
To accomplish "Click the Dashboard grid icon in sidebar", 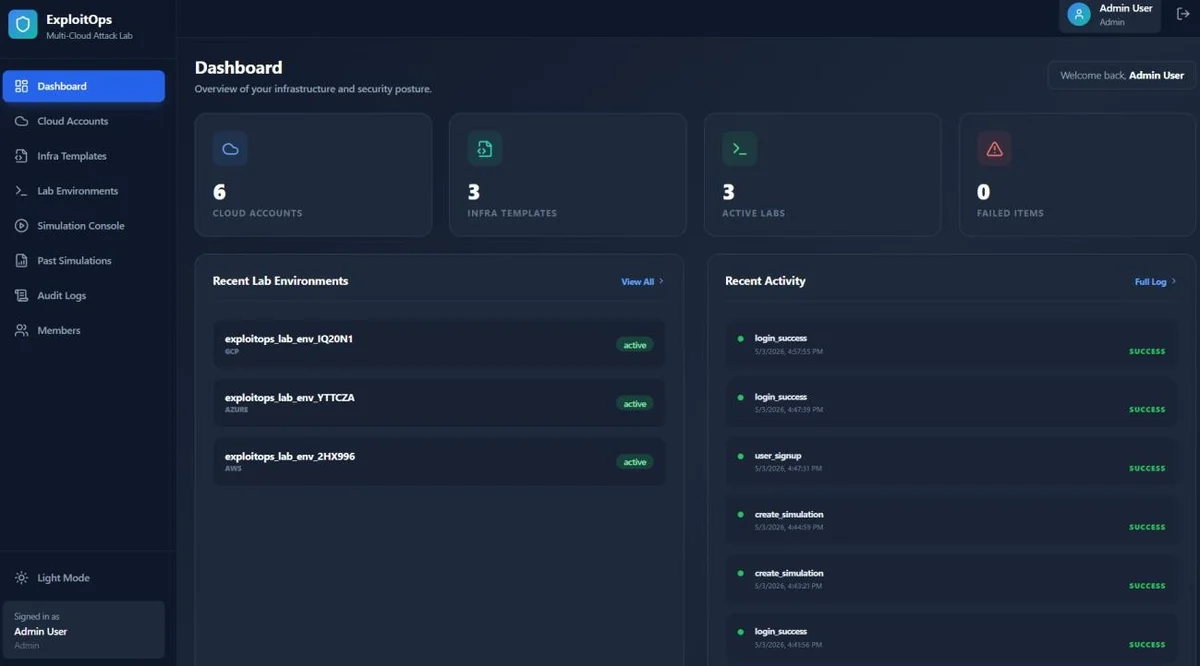I will 22,86.
